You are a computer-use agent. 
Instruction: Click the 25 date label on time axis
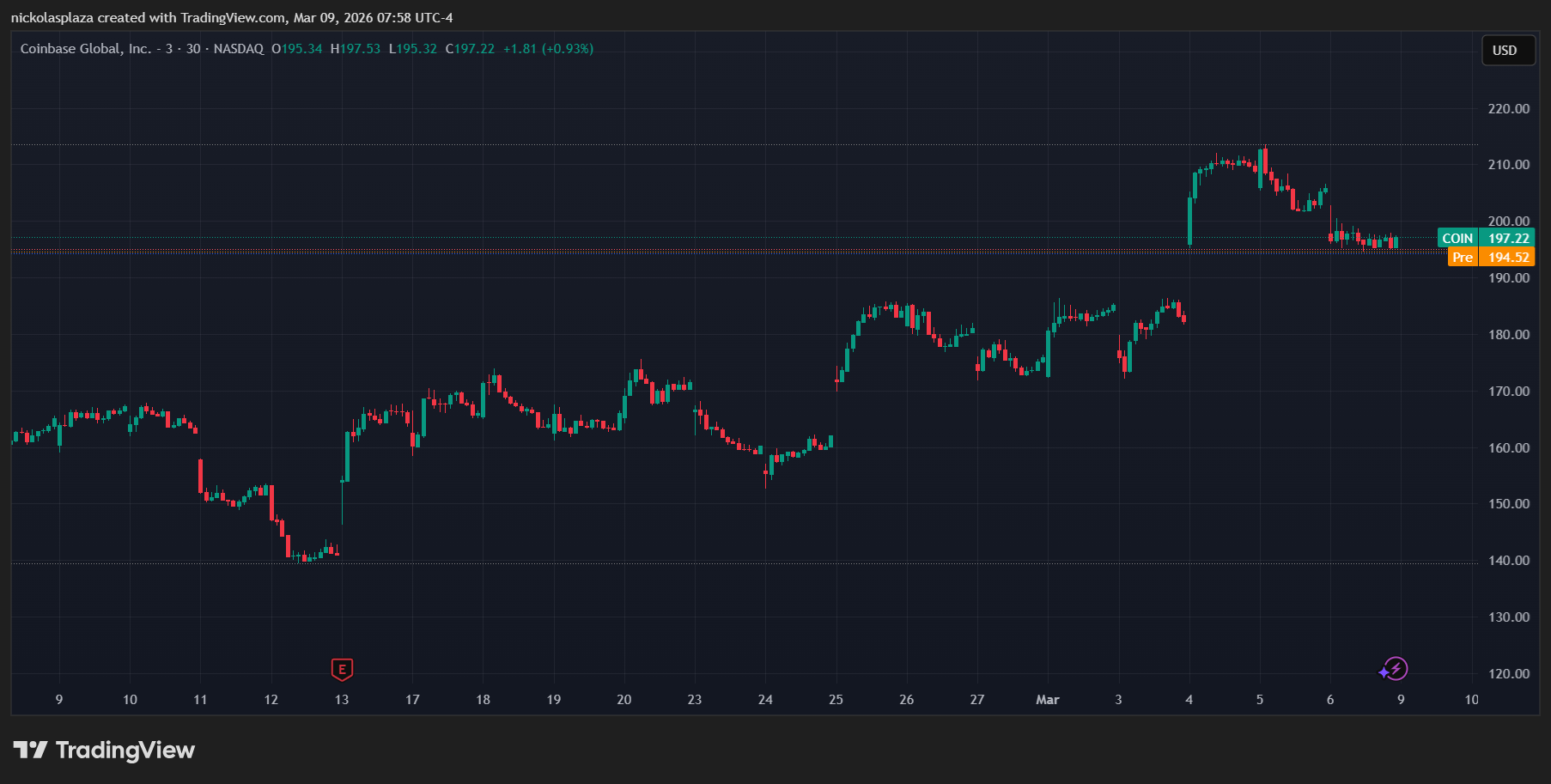tap(836, 700)
